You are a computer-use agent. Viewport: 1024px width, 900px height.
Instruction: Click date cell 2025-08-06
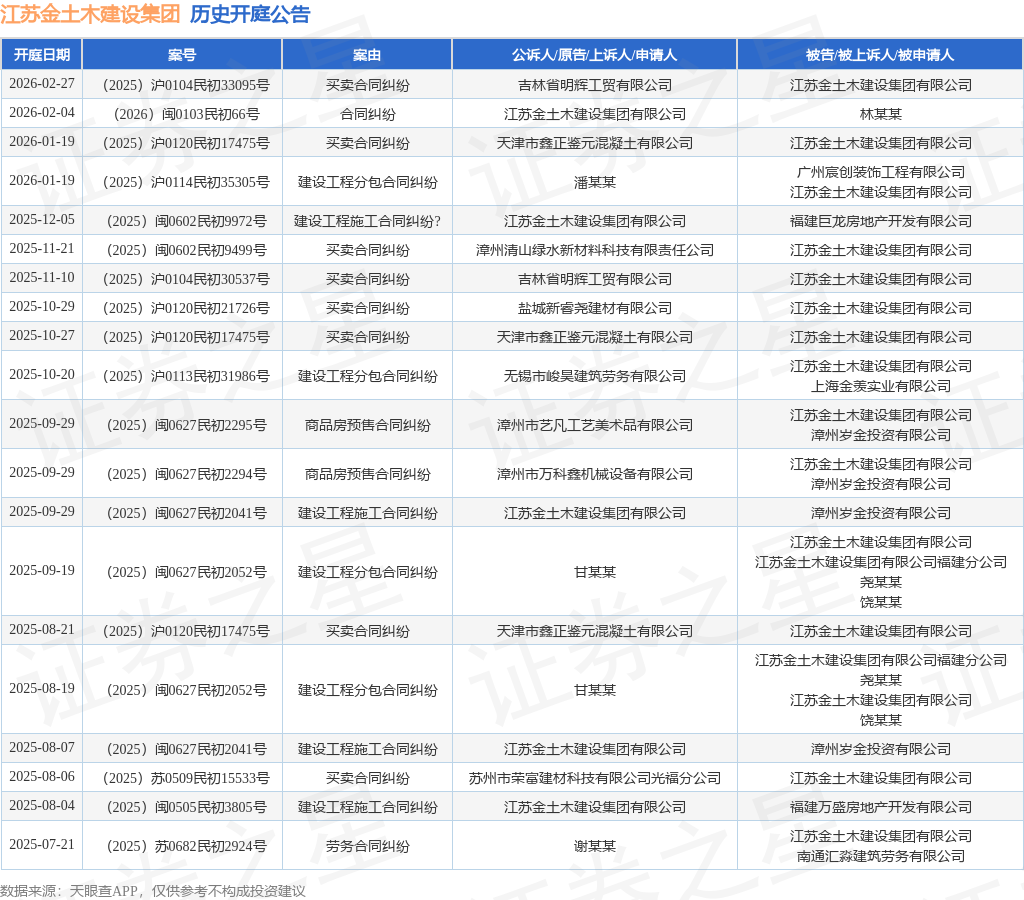coord(42,776)
